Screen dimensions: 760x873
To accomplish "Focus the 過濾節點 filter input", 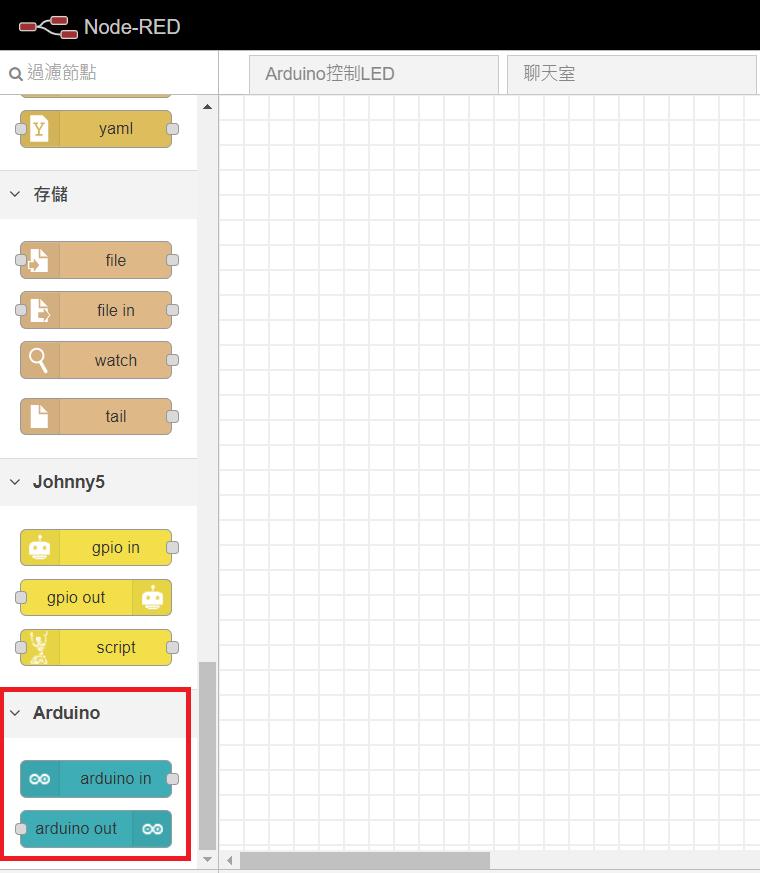I will pyautogui.click(x=109, y=73).
